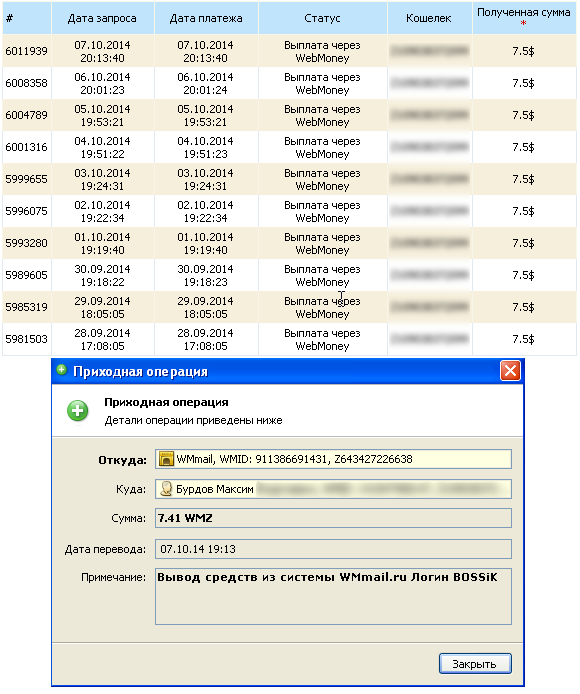580x694 pixels.
Task: Select the Сумма field showing 7.41 WMZ
Action: pyautogui.click(x=333, y=518)
